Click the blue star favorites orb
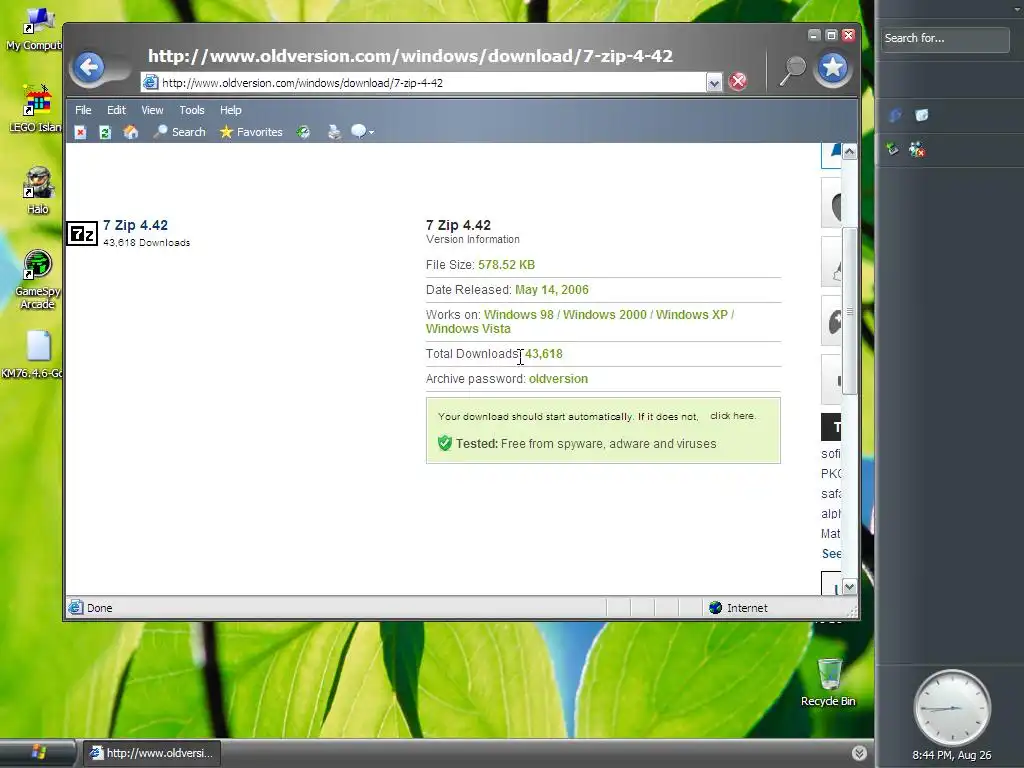Image resolution: width=1024 pixels, height=768 pixels. [x=833, y=68]
